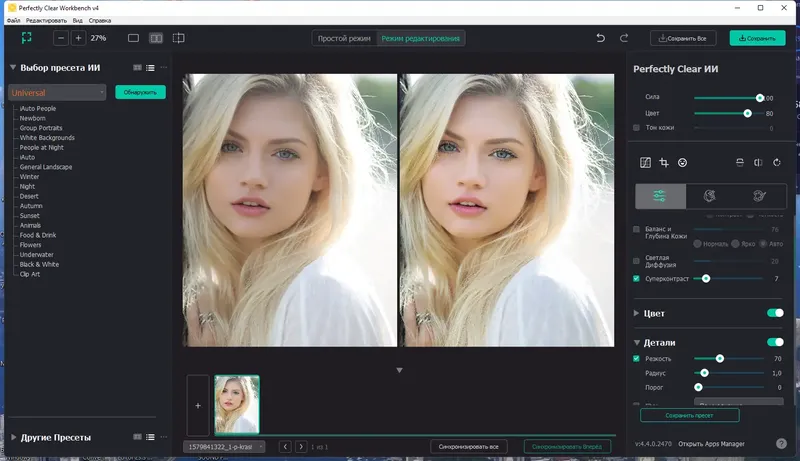Open Открыть Apps Manager link
The height and width of the screenshot is (461, 800).
[711, 444]
